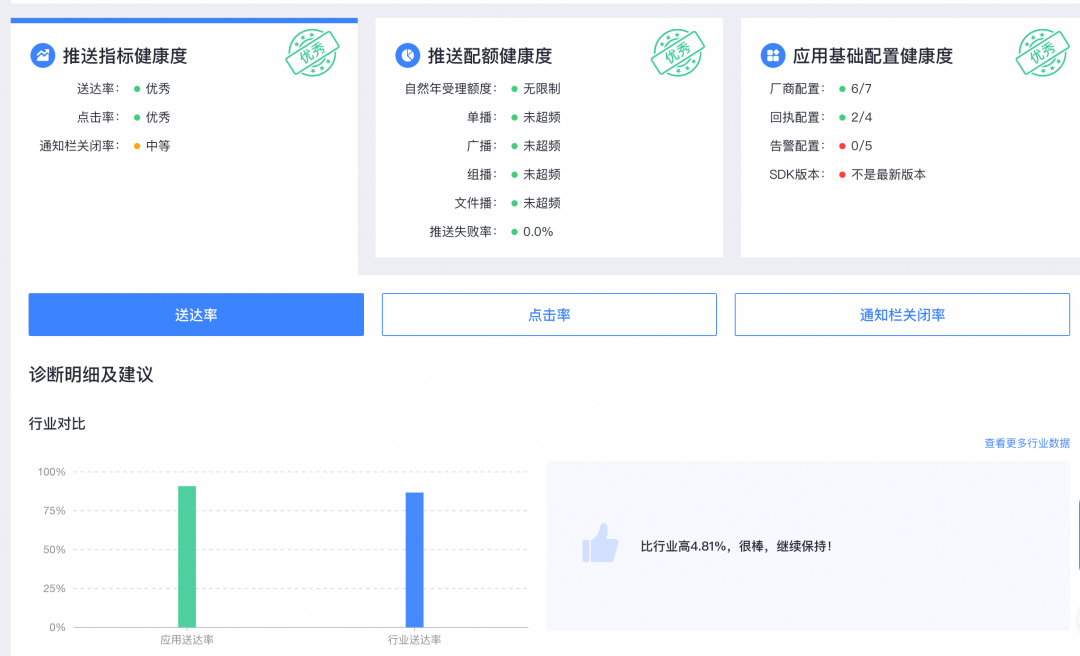
Task: Click the 75% y-axis label
Action: [x=54, y=511]
